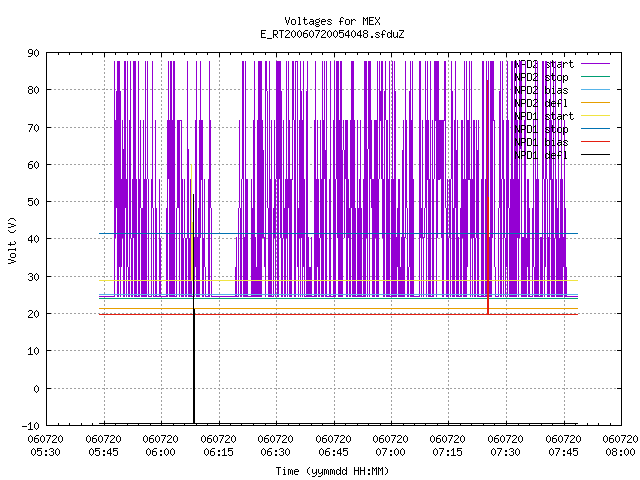Click the x-axis time label 06:30
Image resolution: width=640 pixels, height=480 pixels.
[x=276, y=452]
